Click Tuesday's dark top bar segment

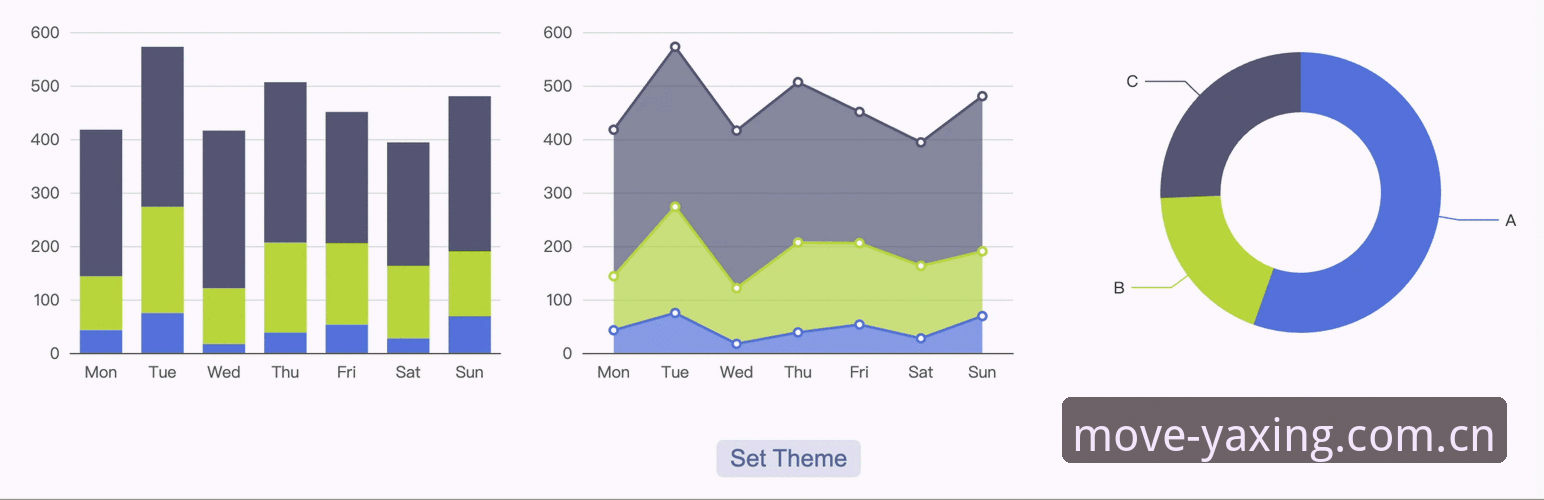(162, 127)
